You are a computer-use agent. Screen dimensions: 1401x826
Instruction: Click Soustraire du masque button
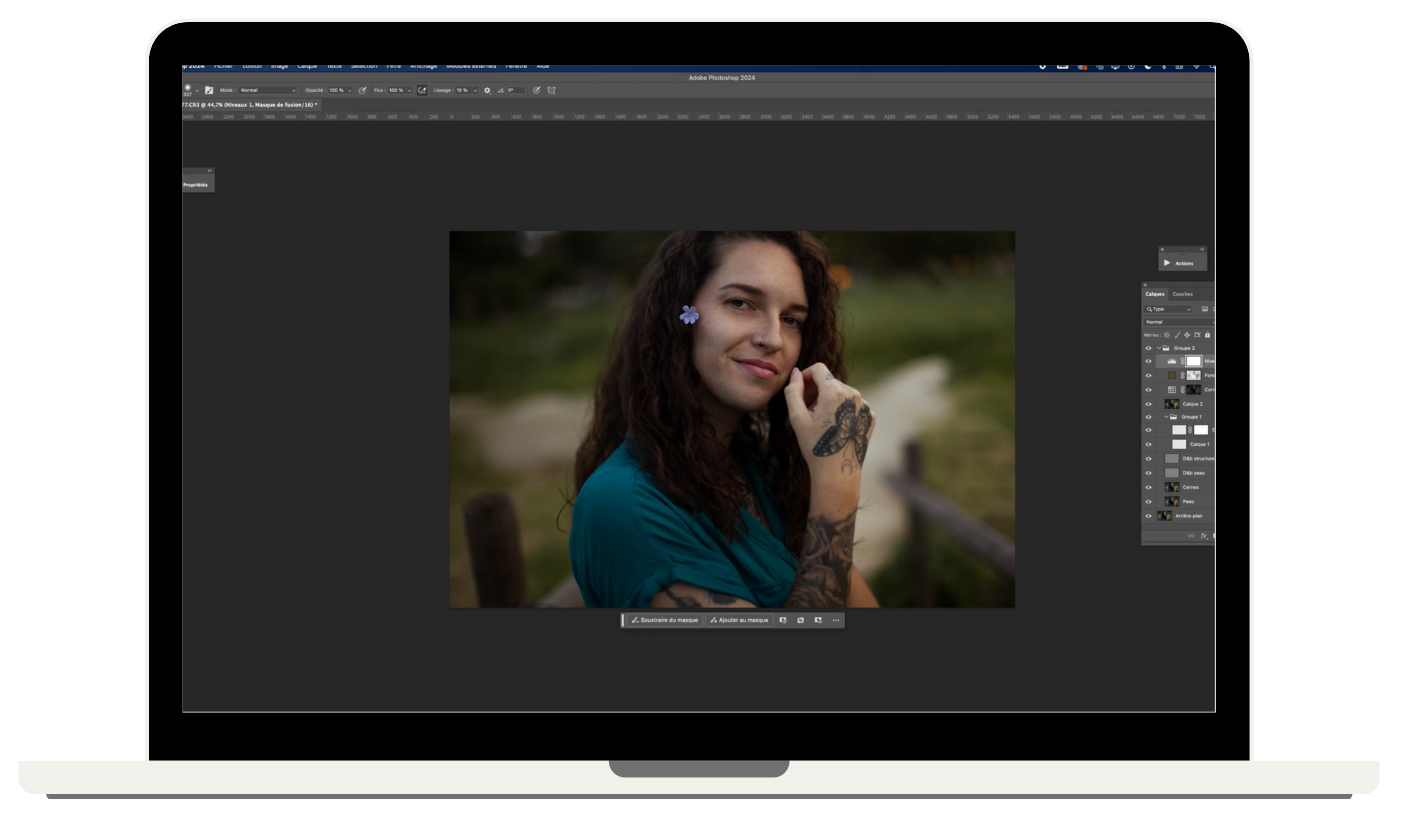[664, 620]
